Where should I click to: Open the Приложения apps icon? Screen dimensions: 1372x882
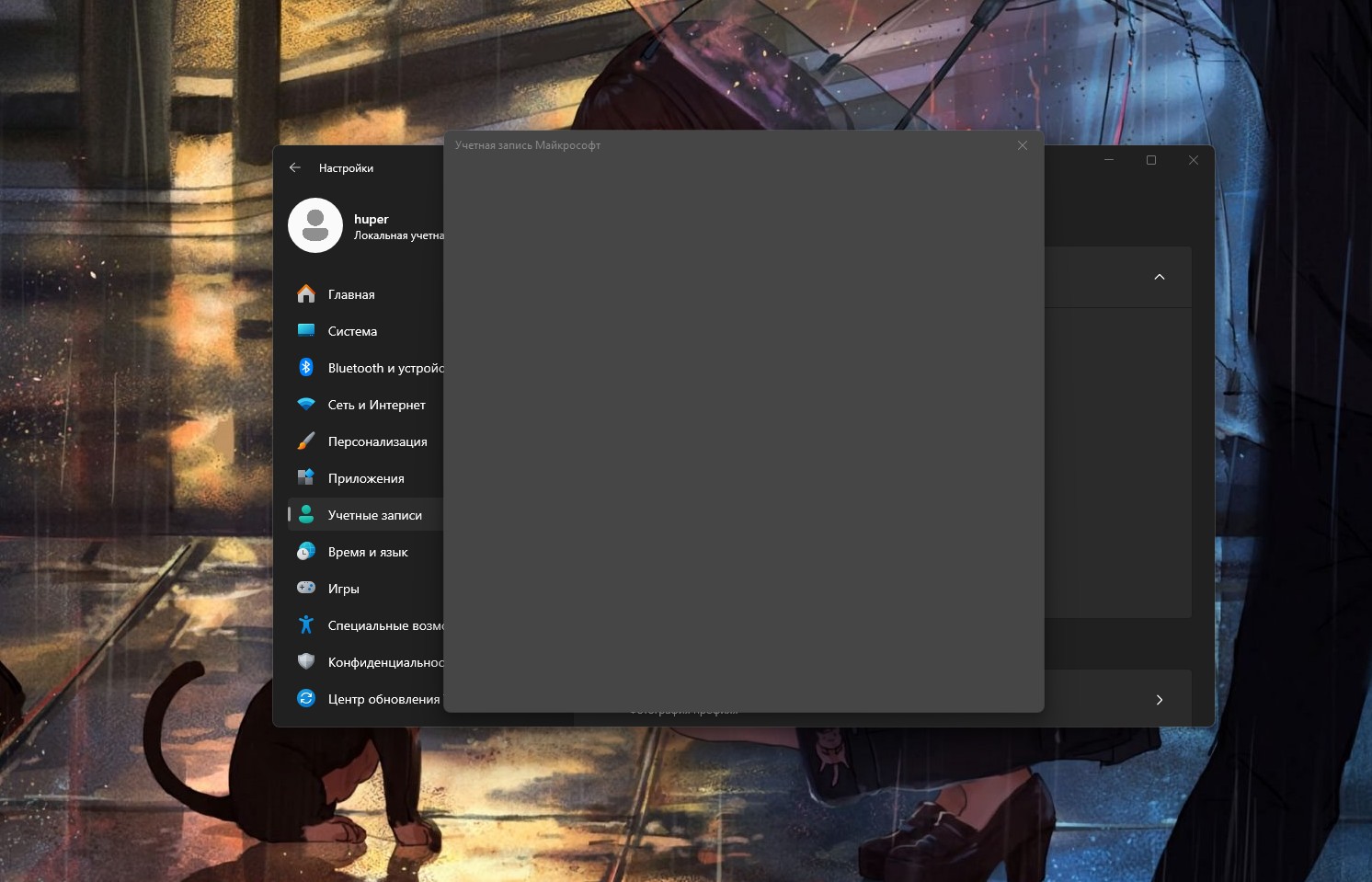pos(306,478)
